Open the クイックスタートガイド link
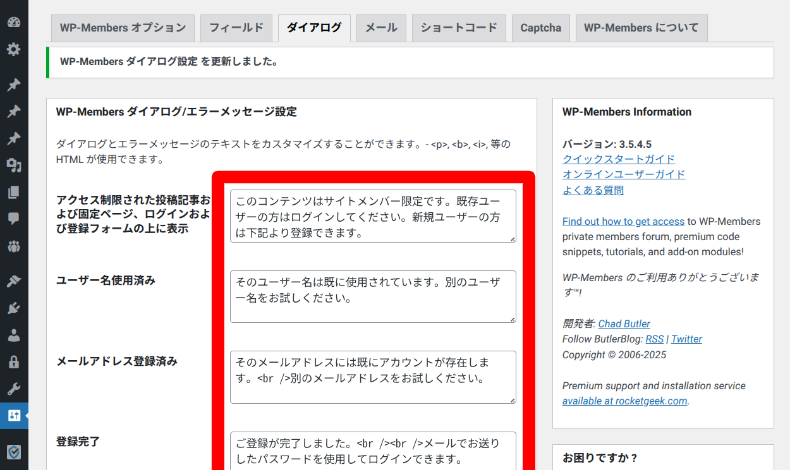The height and width of the screenshot is (470, 790). pos(619,159)
